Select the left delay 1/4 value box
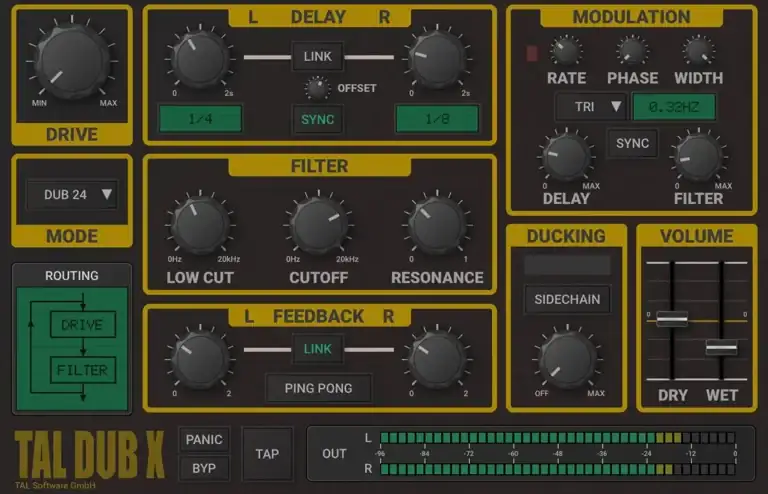This screenshot has width=768, height=494. [200, 118]
